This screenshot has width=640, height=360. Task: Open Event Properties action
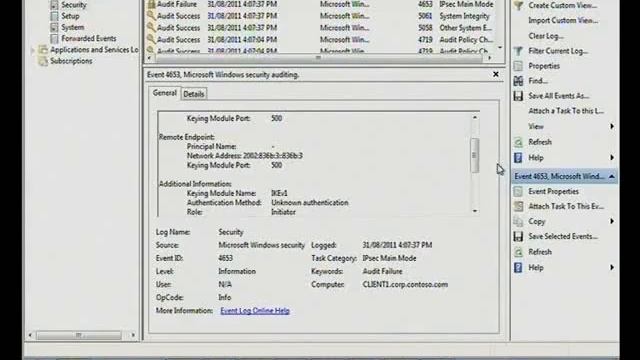pyautogui.click(x=553, y=191)
